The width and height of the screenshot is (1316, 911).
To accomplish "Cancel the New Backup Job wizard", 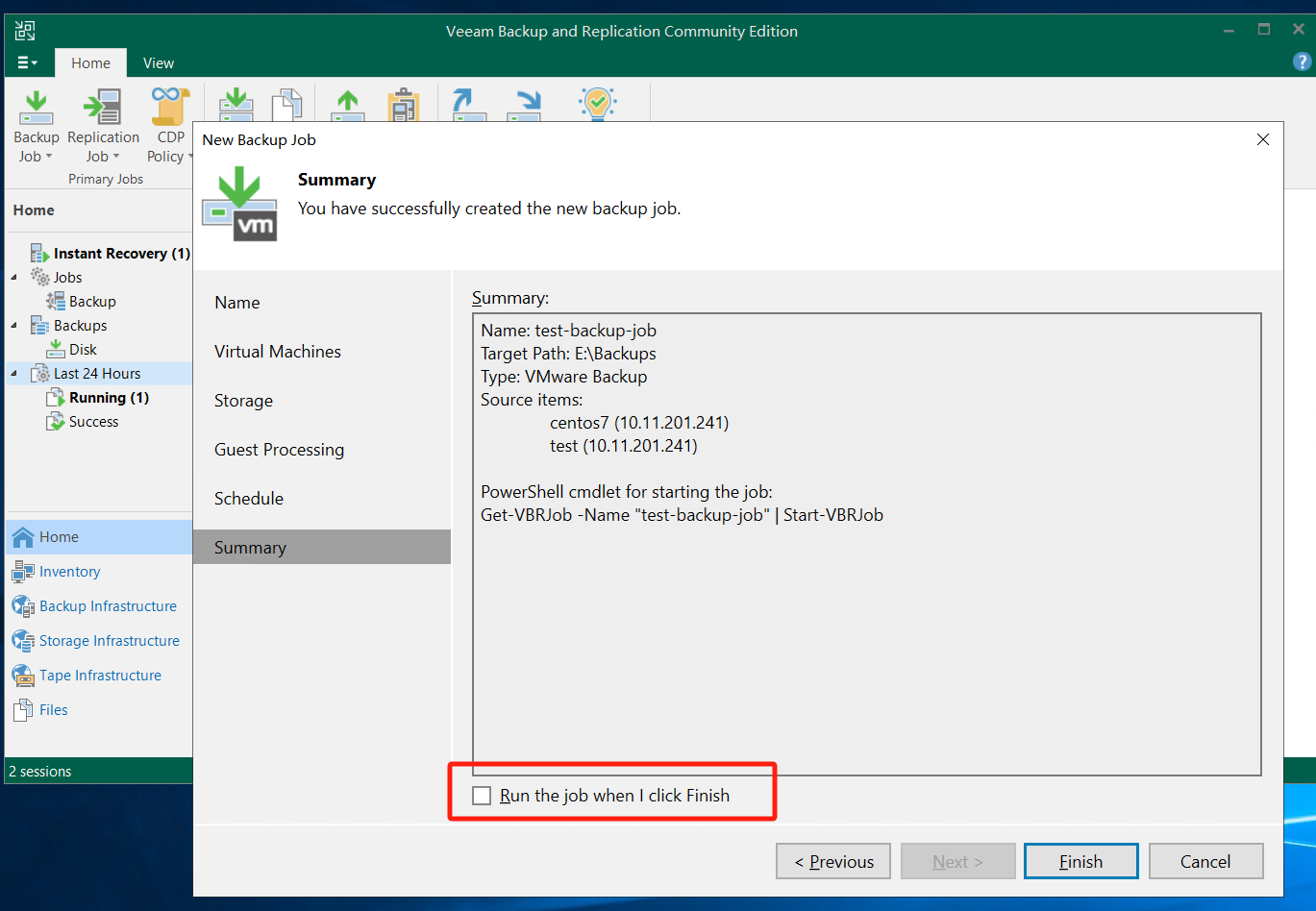I will point(1206,861).
